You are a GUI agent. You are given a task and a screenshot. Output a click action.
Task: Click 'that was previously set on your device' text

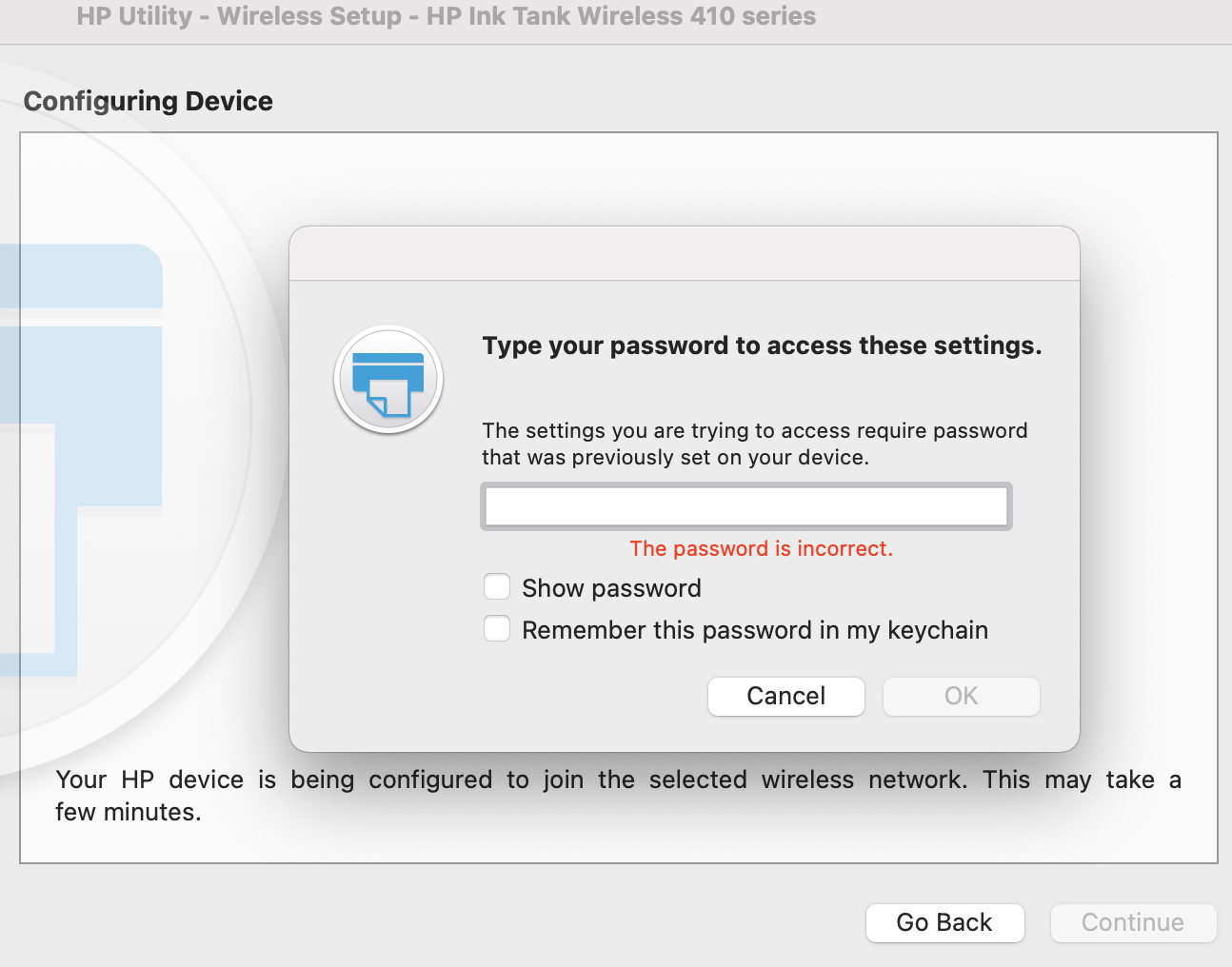pyautogui.click(x=675, y=457)
